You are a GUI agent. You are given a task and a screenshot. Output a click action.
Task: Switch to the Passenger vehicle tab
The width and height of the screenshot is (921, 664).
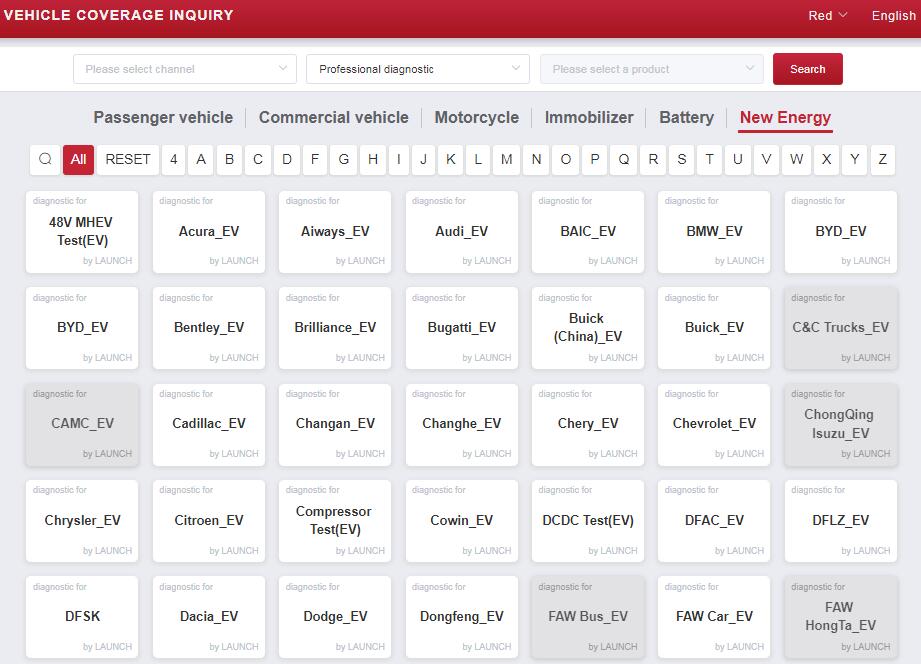(163, 118)
